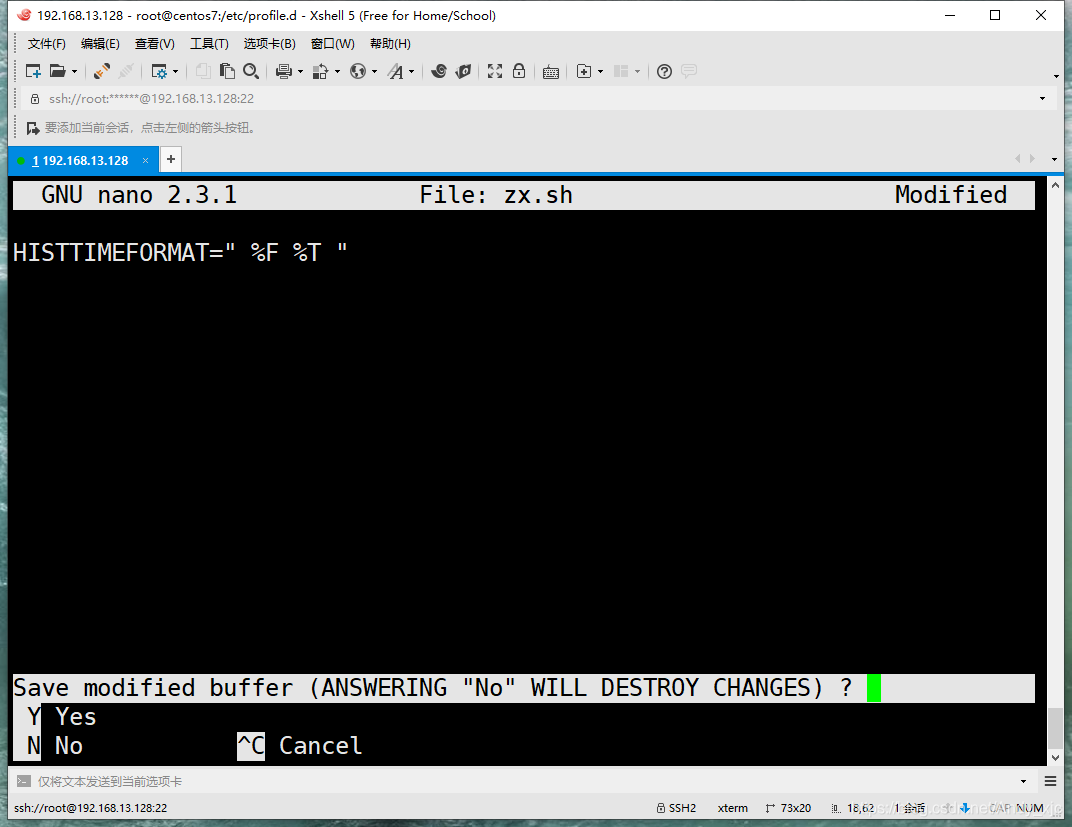Click the Help question mark icon

(664, 71)
